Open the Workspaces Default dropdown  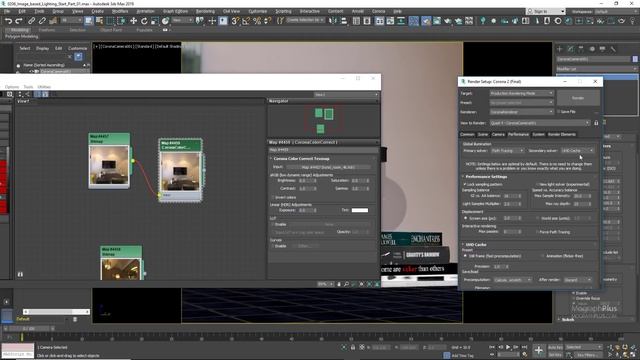point(616,12)
